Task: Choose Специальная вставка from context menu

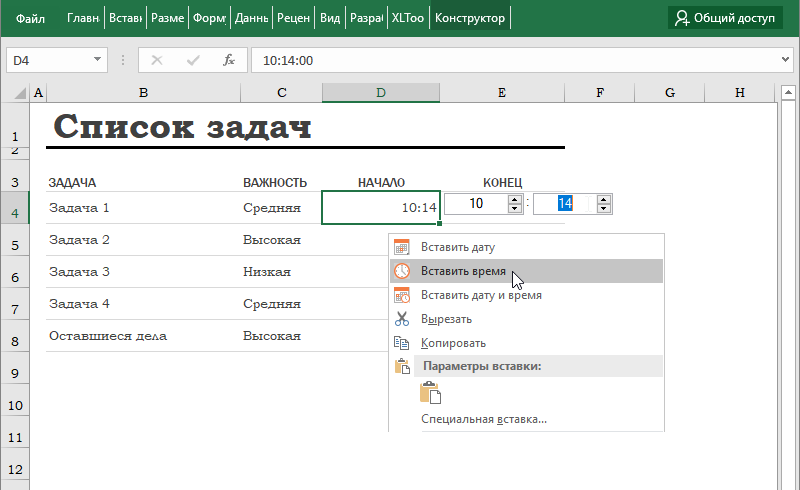Action: pos(483,419)
